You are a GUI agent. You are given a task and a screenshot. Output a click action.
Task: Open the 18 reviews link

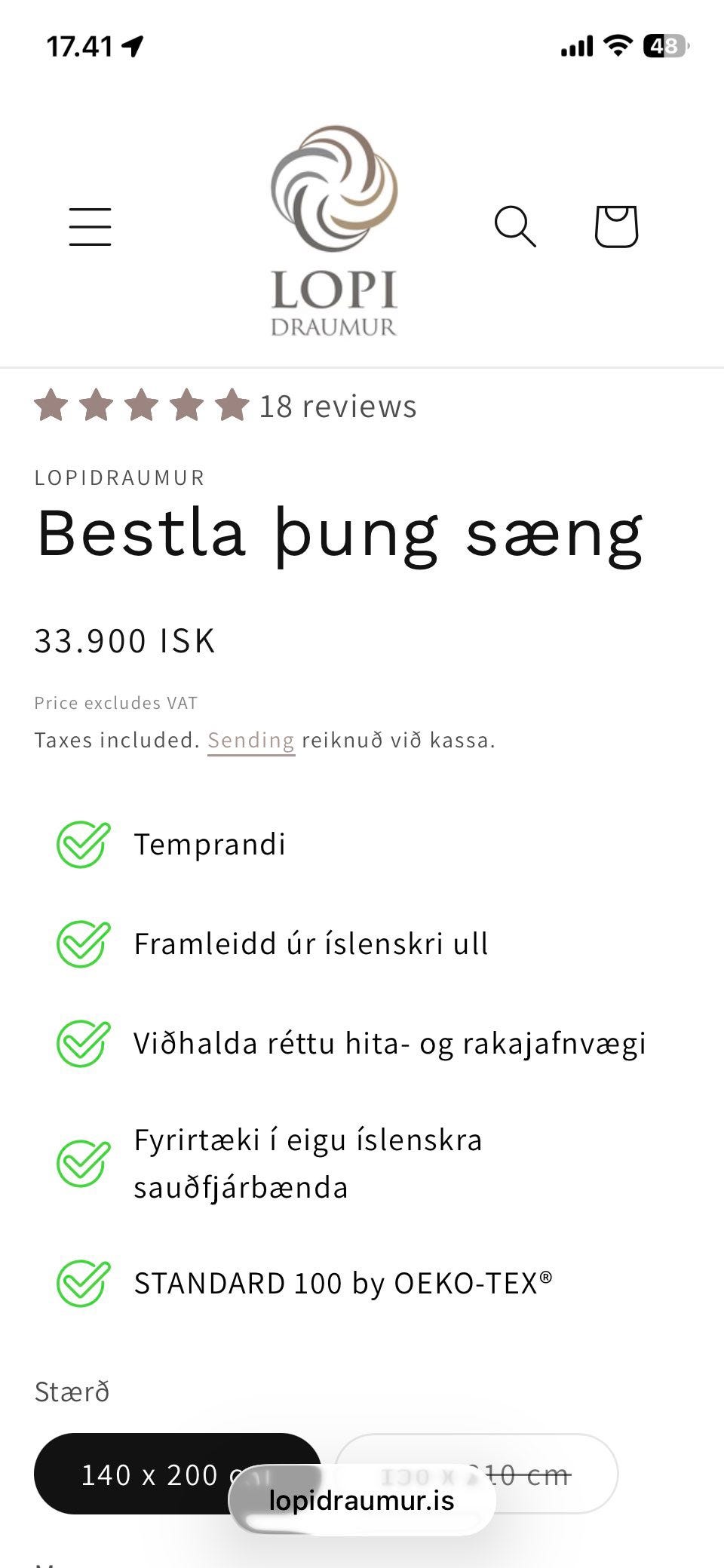coord(338,407)
